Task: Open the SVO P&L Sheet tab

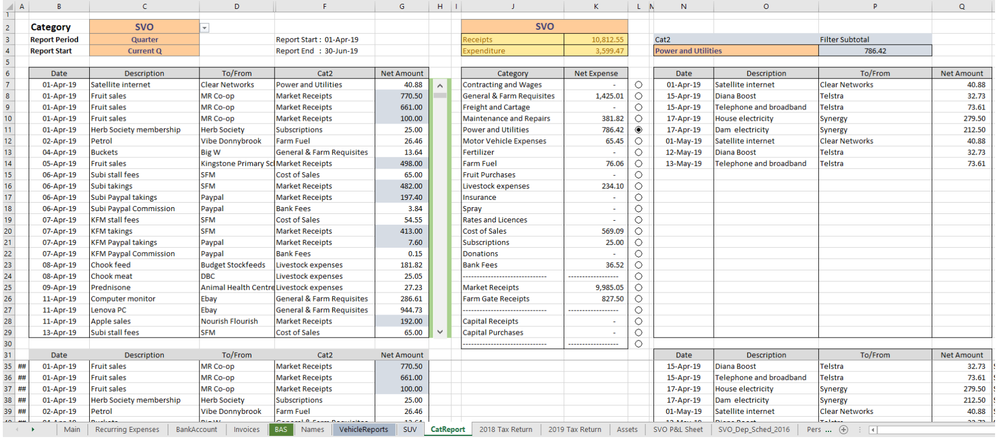Action: pyautogui.click(x=678, y=430)
